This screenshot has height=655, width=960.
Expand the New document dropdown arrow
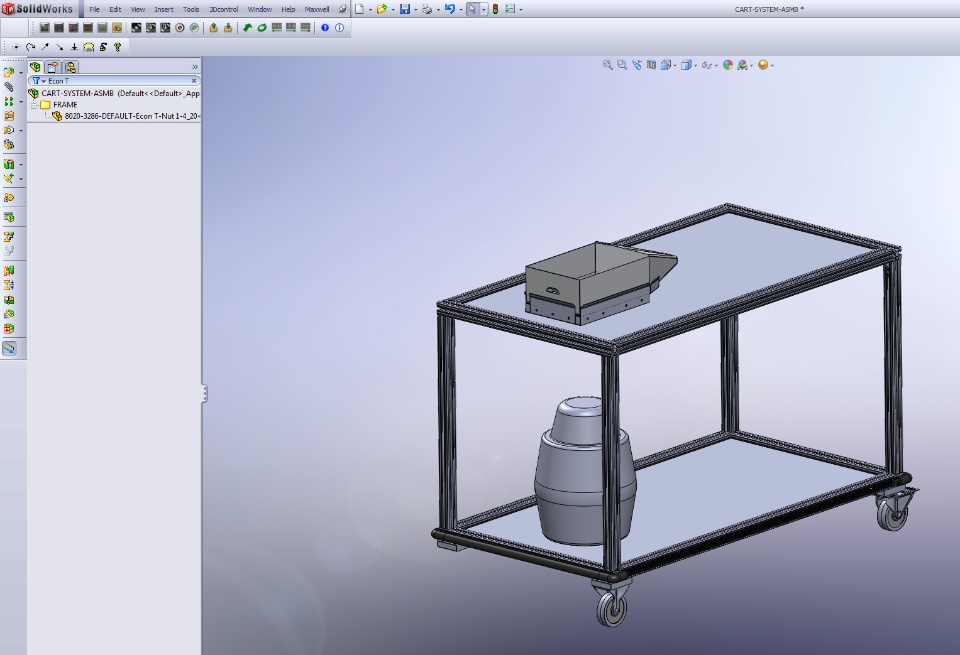370,10
